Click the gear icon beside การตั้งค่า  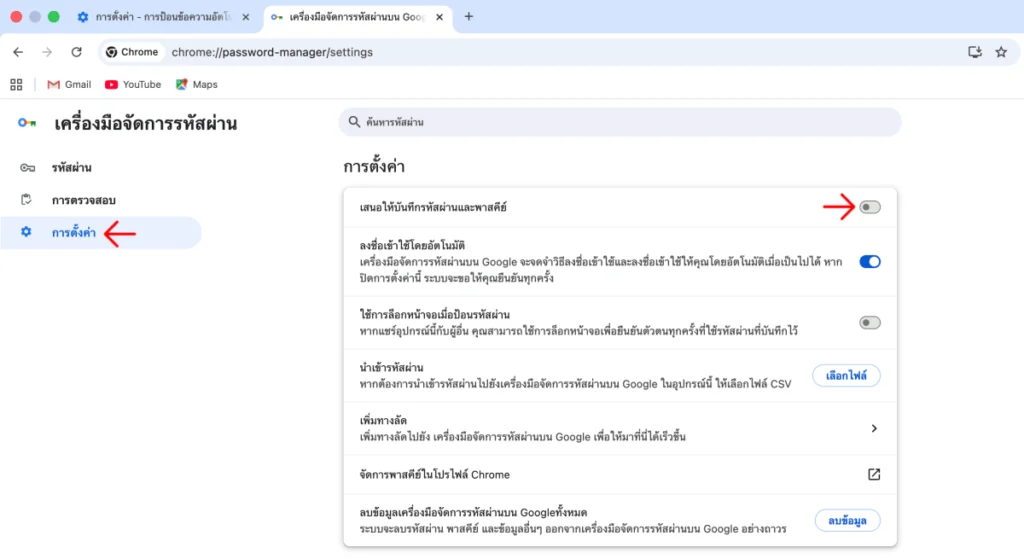(25, 231)
